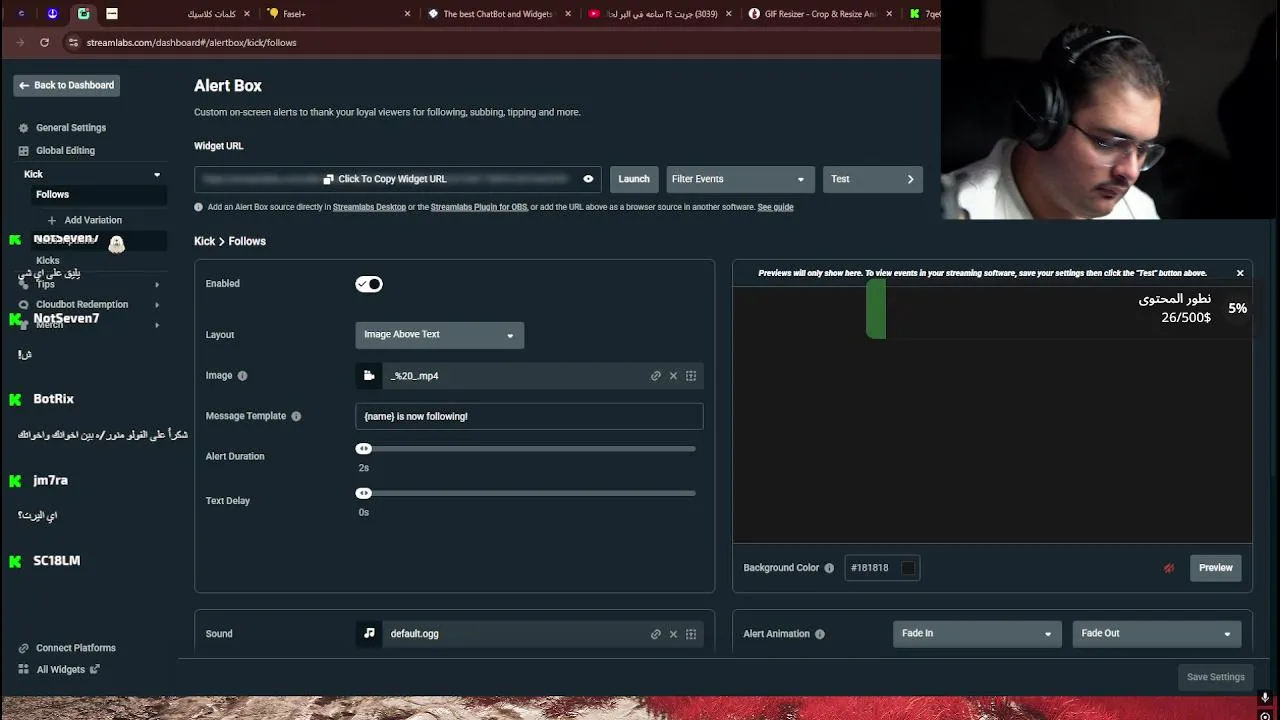Click Message Template info icon
Viewport: 1280px width, 720px height.
(x=296, y=416)
